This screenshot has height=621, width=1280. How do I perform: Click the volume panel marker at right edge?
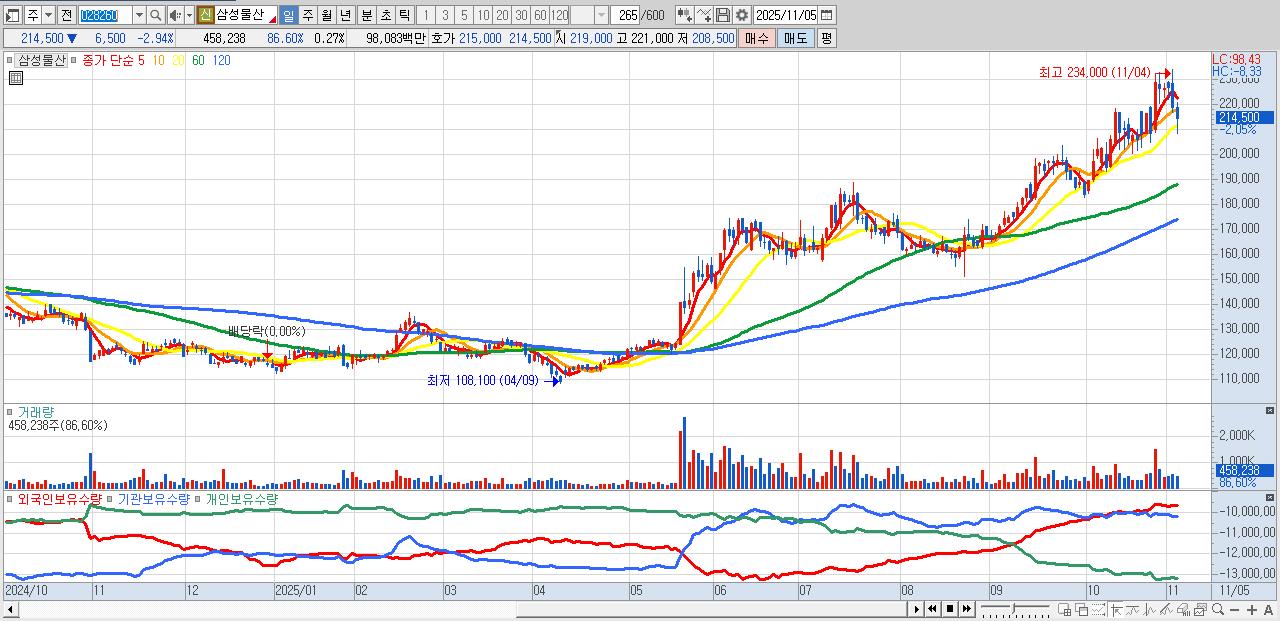click(1271, 411)
